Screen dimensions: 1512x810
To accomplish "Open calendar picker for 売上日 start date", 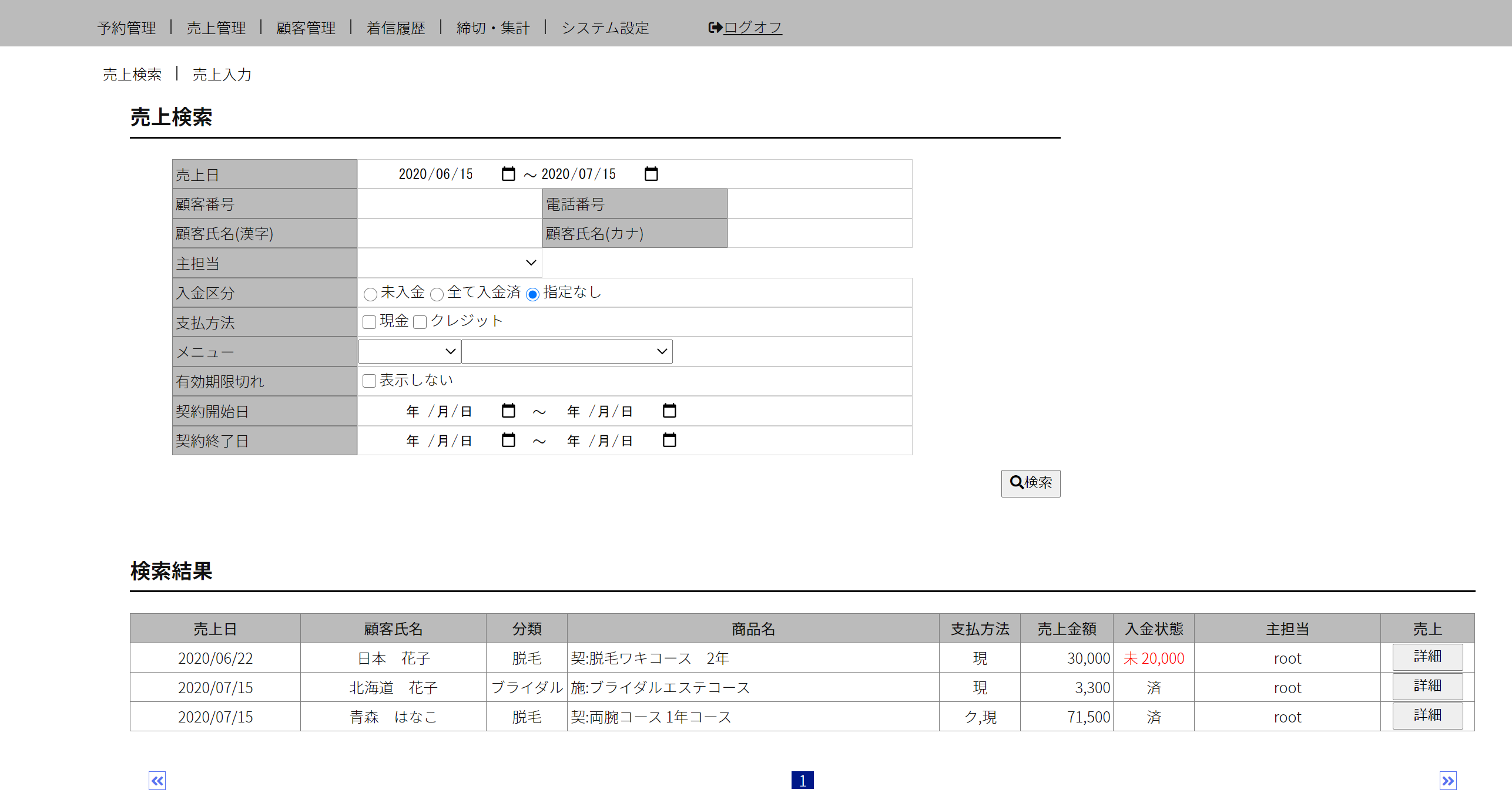I will (508, 174).
